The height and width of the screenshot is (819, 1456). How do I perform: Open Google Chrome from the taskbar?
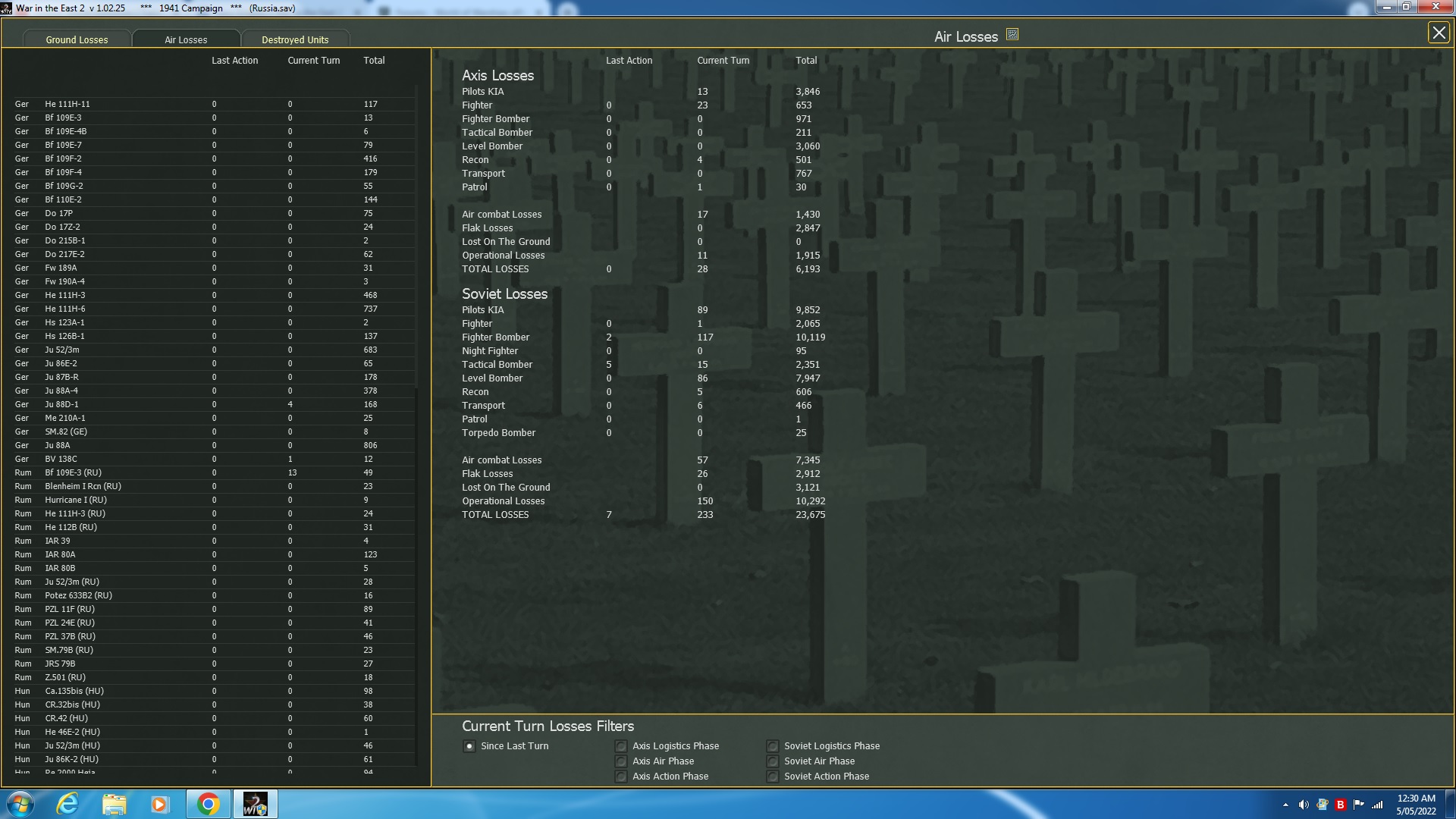click(208, 804)
